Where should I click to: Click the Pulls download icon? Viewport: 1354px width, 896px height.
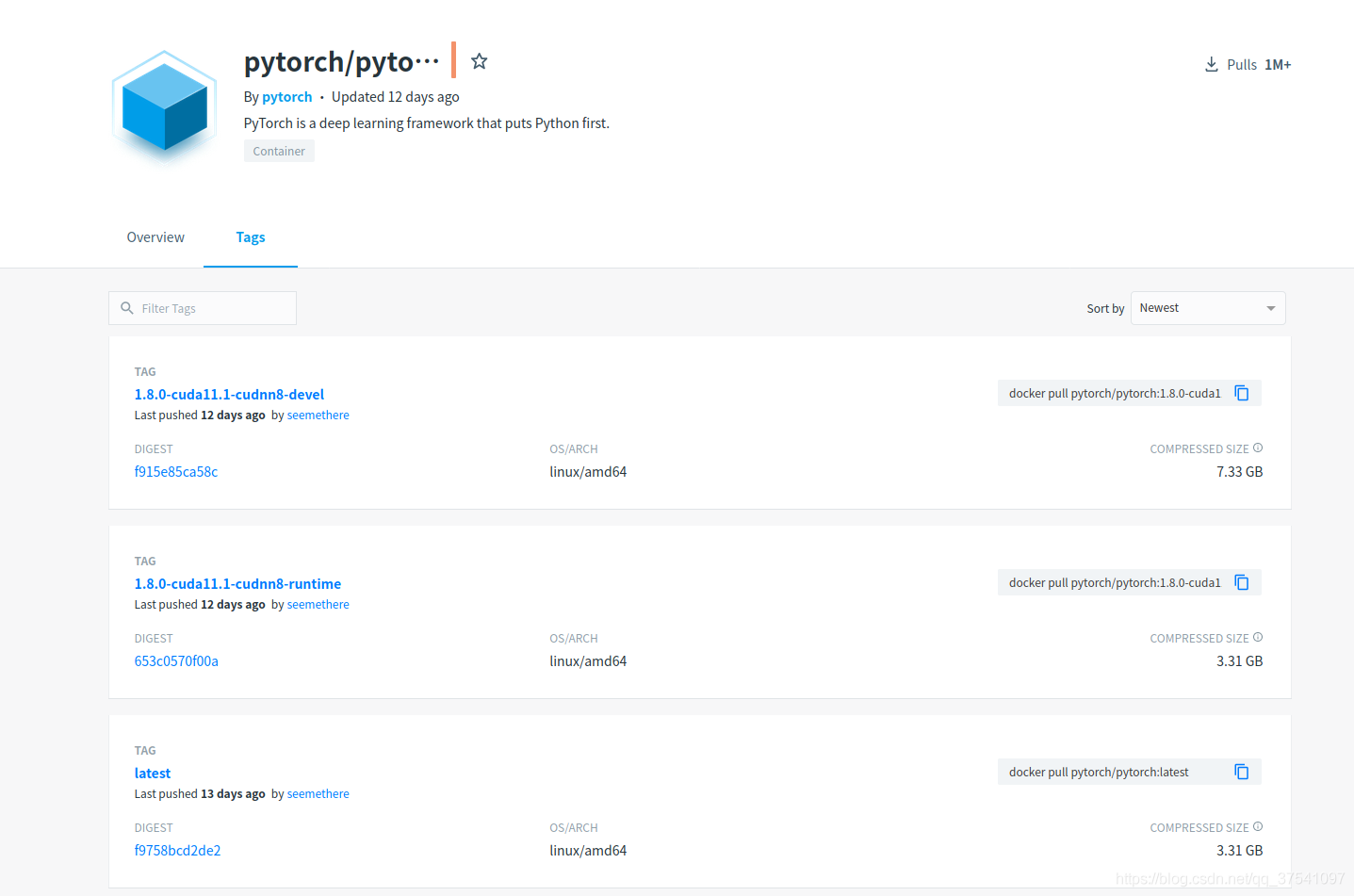point(1211,64)
